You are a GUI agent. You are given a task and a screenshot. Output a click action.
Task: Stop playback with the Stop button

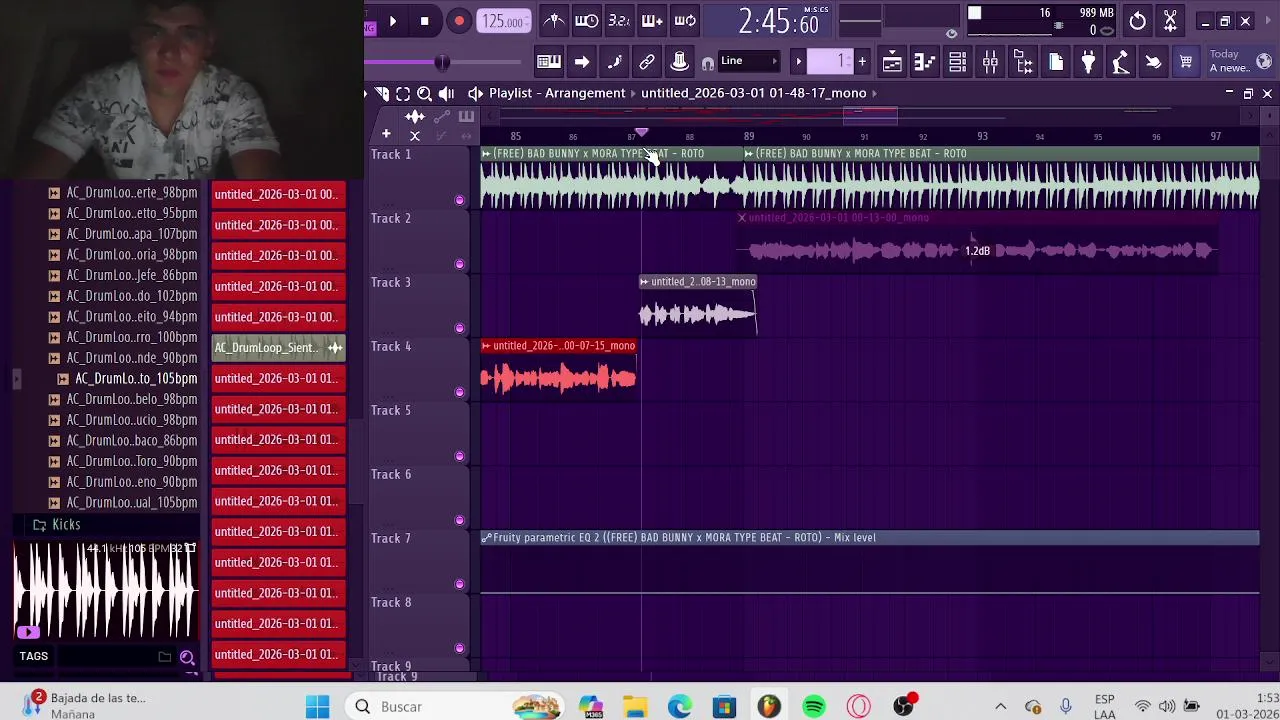(x=424, y=21)
